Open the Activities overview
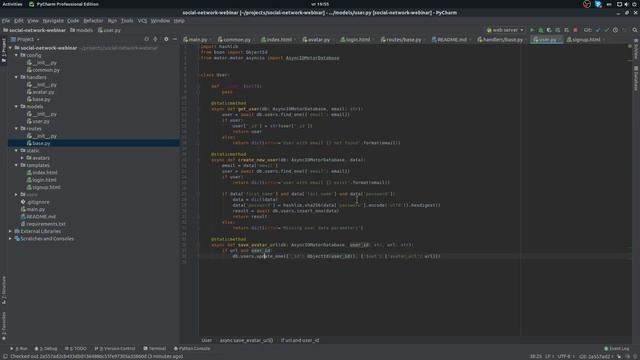 click(12, 4)
